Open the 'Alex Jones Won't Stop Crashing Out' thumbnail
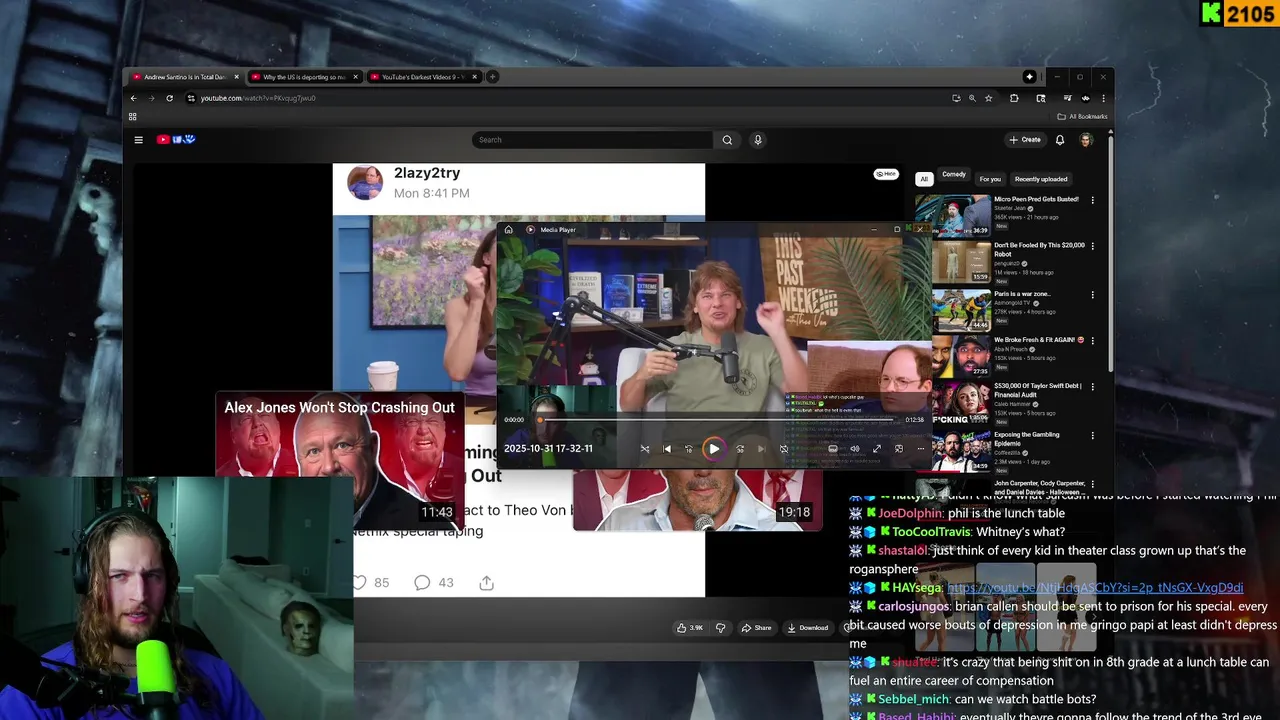This screenshot has width=1280, height=720. pos(339,460)
